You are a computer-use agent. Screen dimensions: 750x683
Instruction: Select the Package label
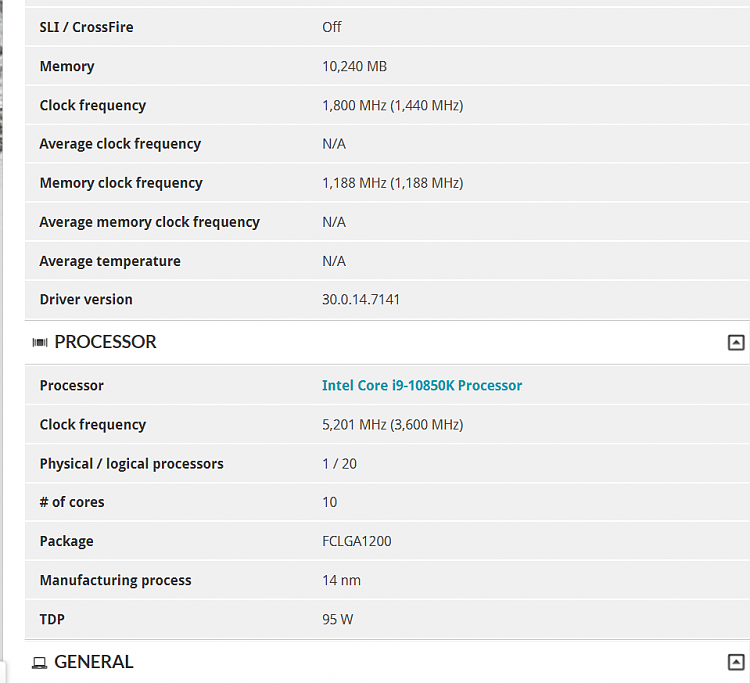point(66,541)
